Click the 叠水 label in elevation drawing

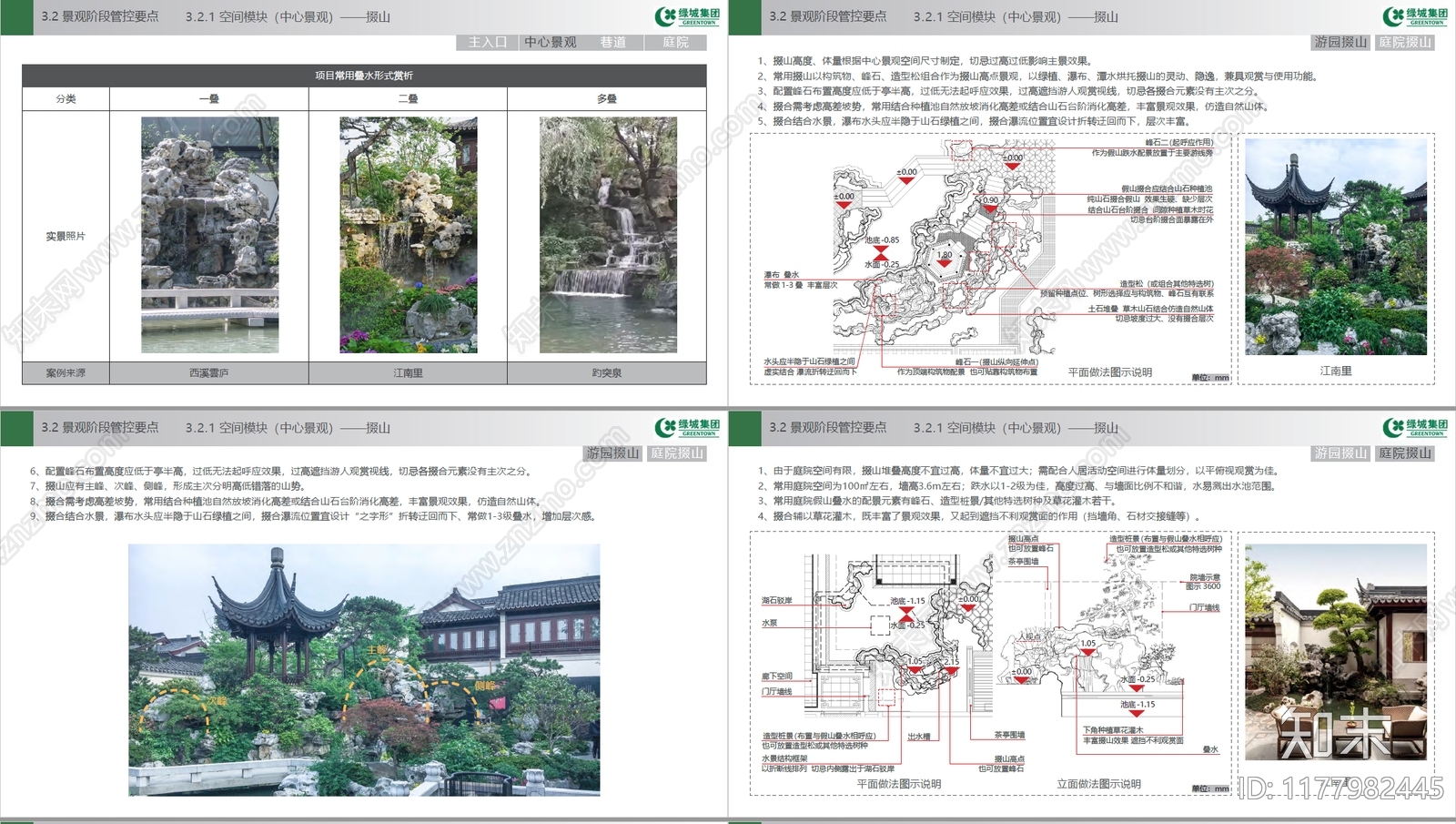1210,749
